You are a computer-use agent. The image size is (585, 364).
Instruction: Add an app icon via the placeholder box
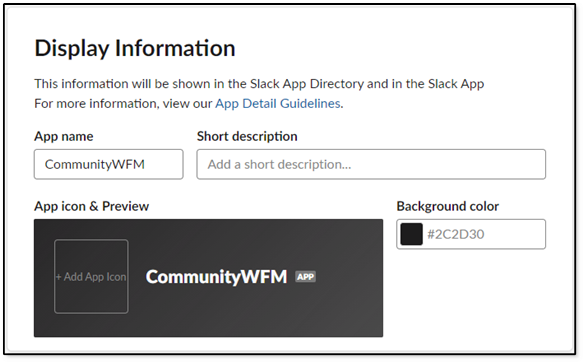click(91, 276)
